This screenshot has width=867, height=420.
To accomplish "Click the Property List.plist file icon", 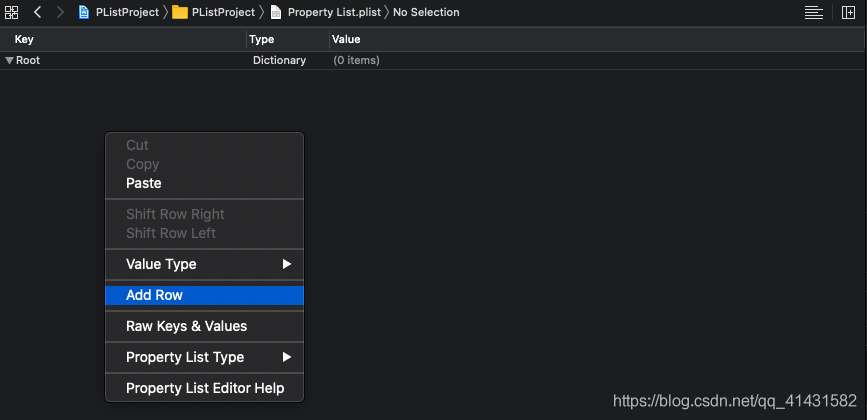I will [276, 12].
